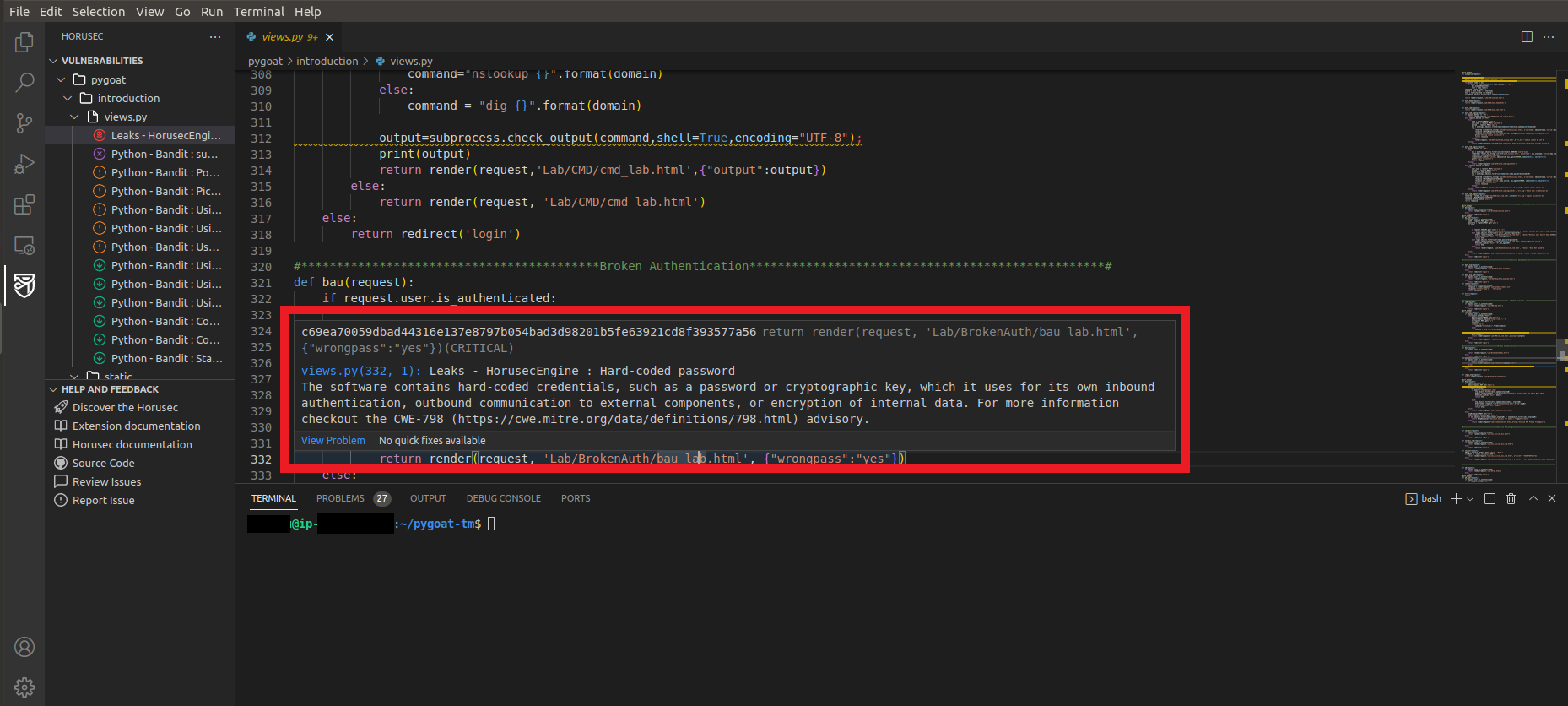Open the Explorer view in activity bar

(x=24, y=41)
